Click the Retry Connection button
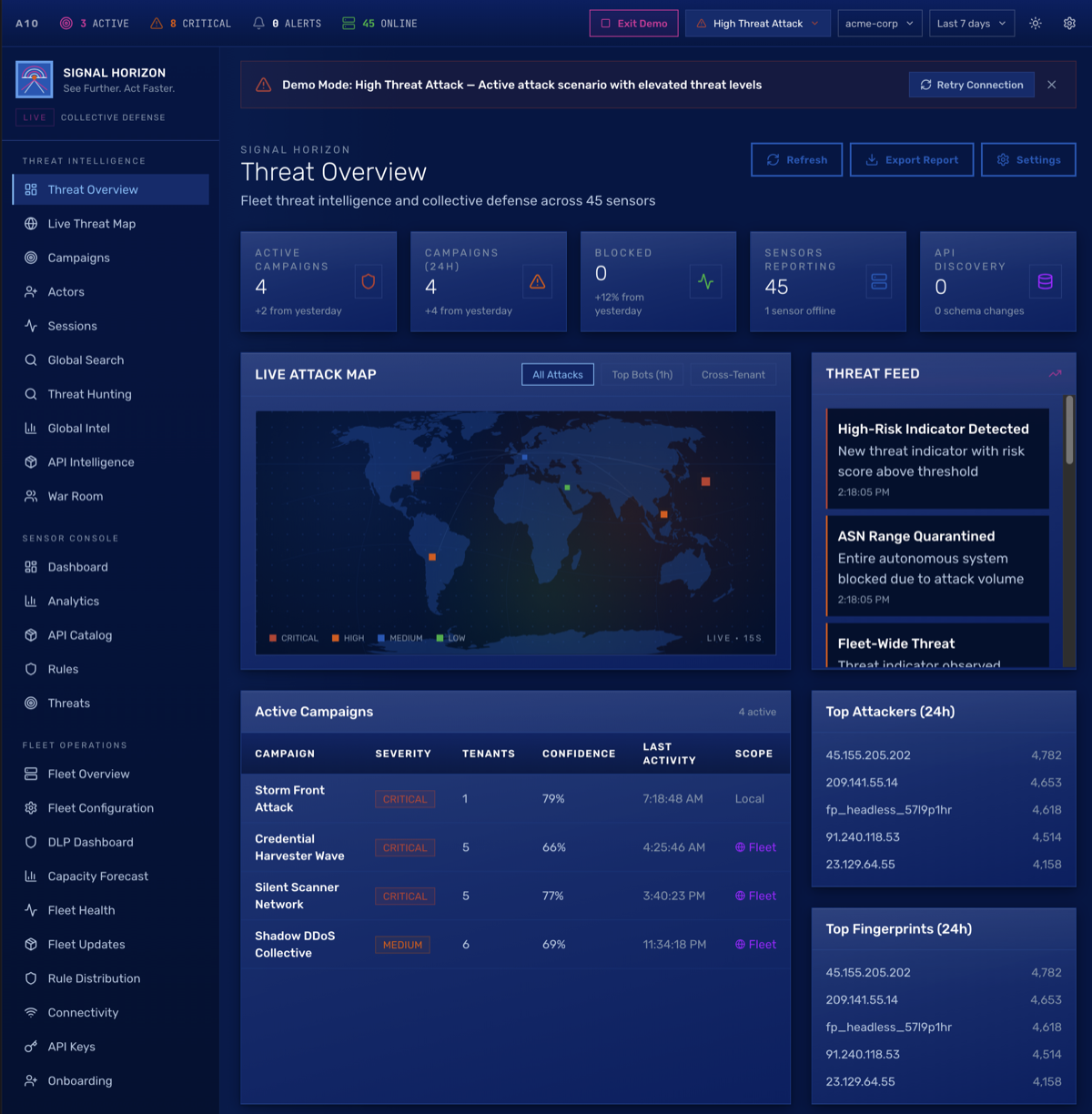Viewport: 1092px width, 1114px height. tap(971, 85)
